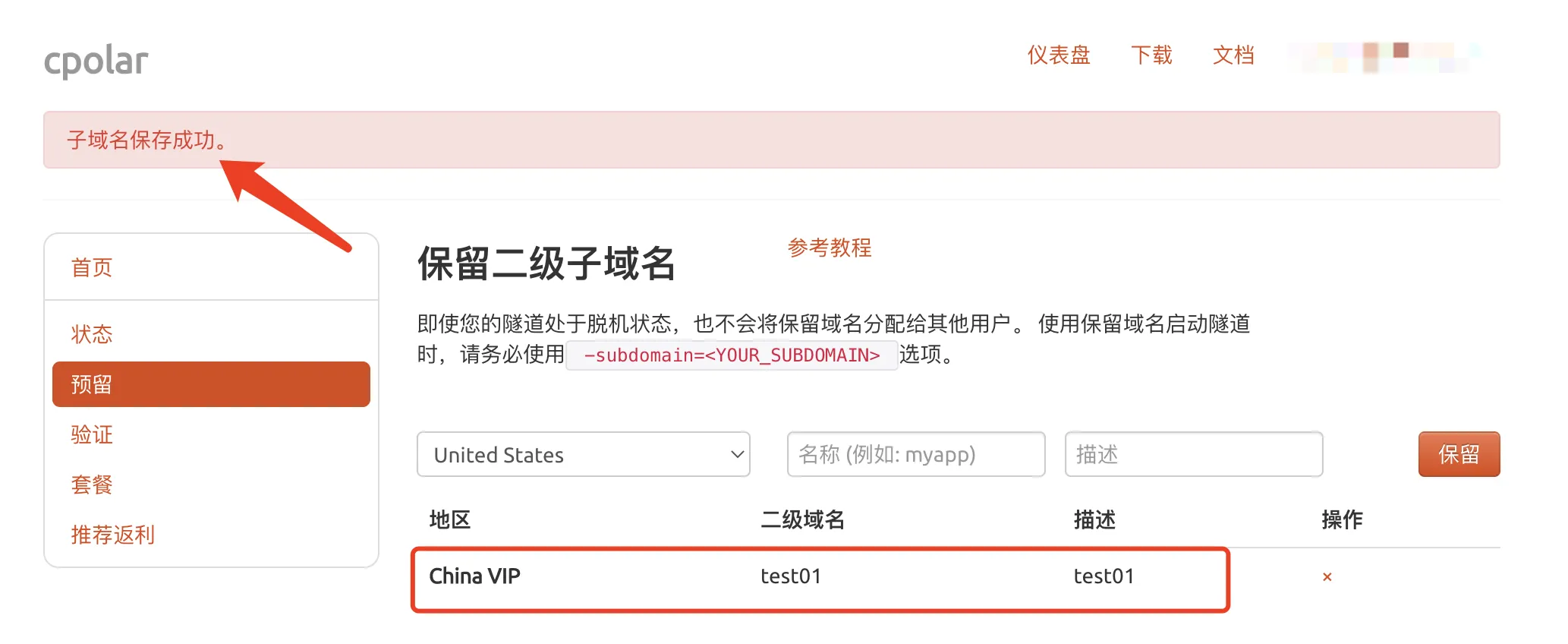Screen dimensions: 1568x644
Task: Select 状态 in the sidebar
Action: (92, 334)
